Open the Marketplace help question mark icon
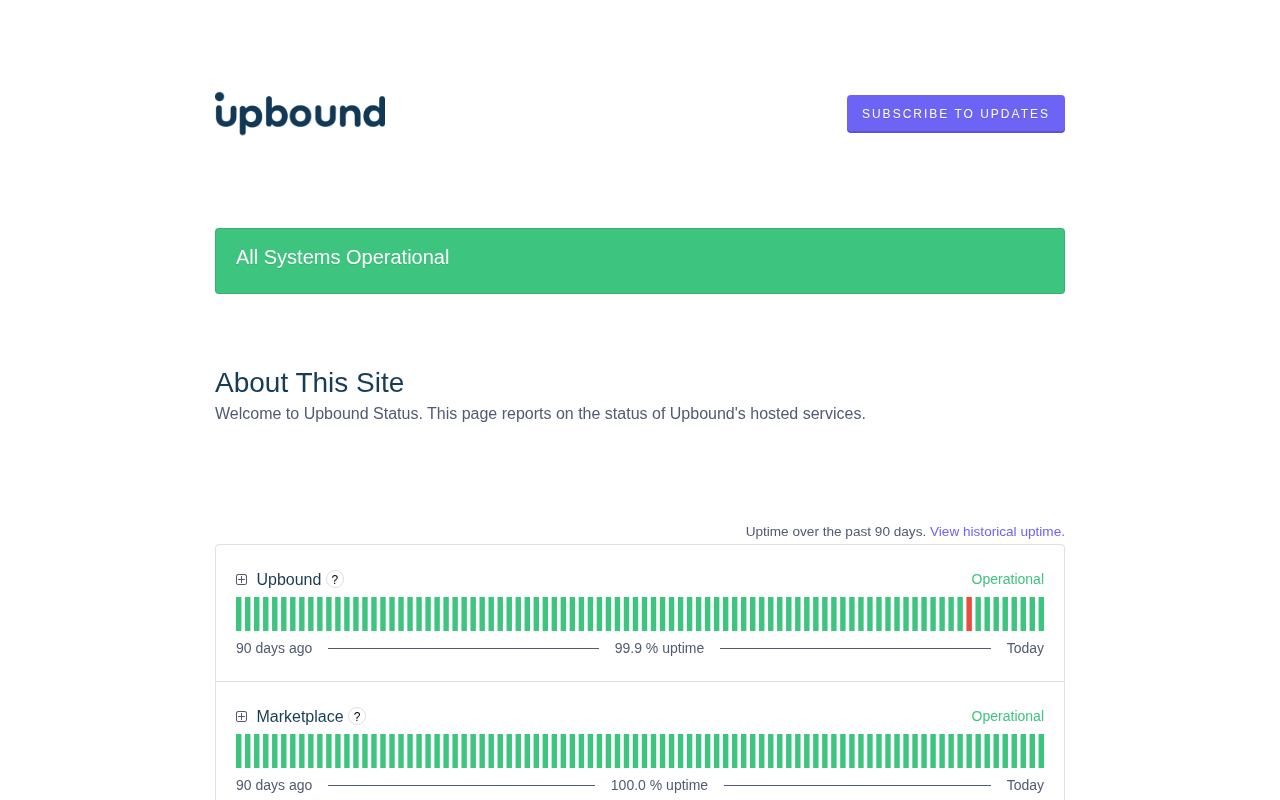The height and width of the screenshot is (800, 1280). 357,716
